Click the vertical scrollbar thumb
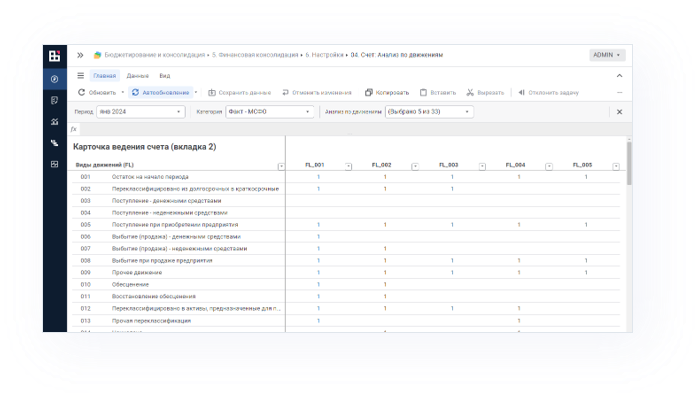The width and height of the screenshot is (700, 398). pos(629,163)
